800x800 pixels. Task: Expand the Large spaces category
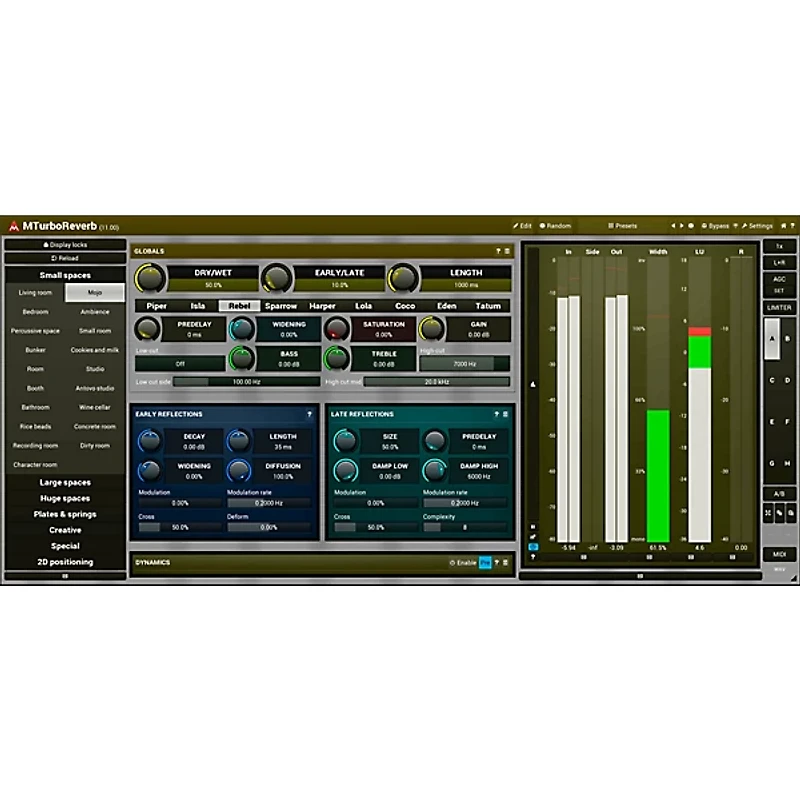click(65, 482)
